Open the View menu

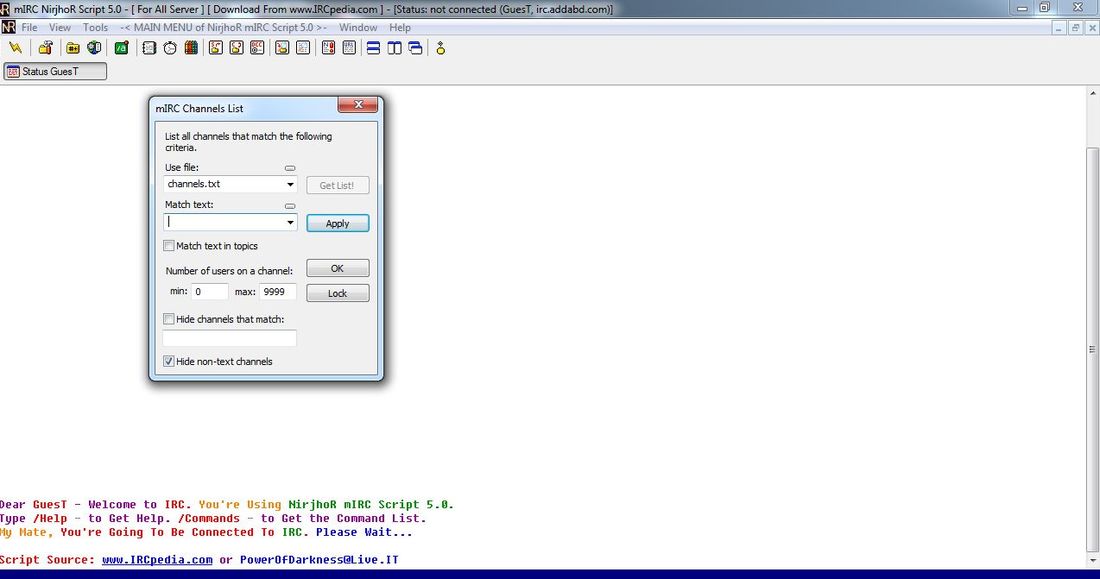click(60, 27)
